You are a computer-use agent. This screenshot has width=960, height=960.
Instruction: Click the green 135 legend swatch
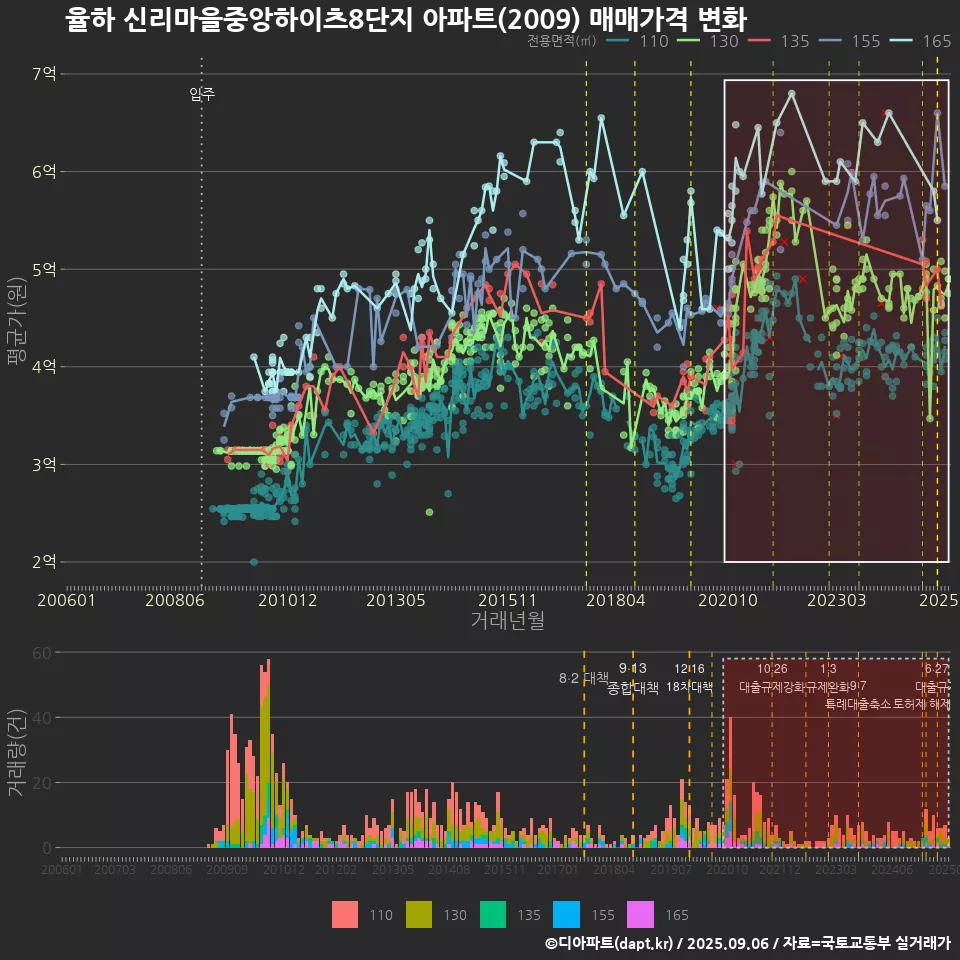pos(493,915)
